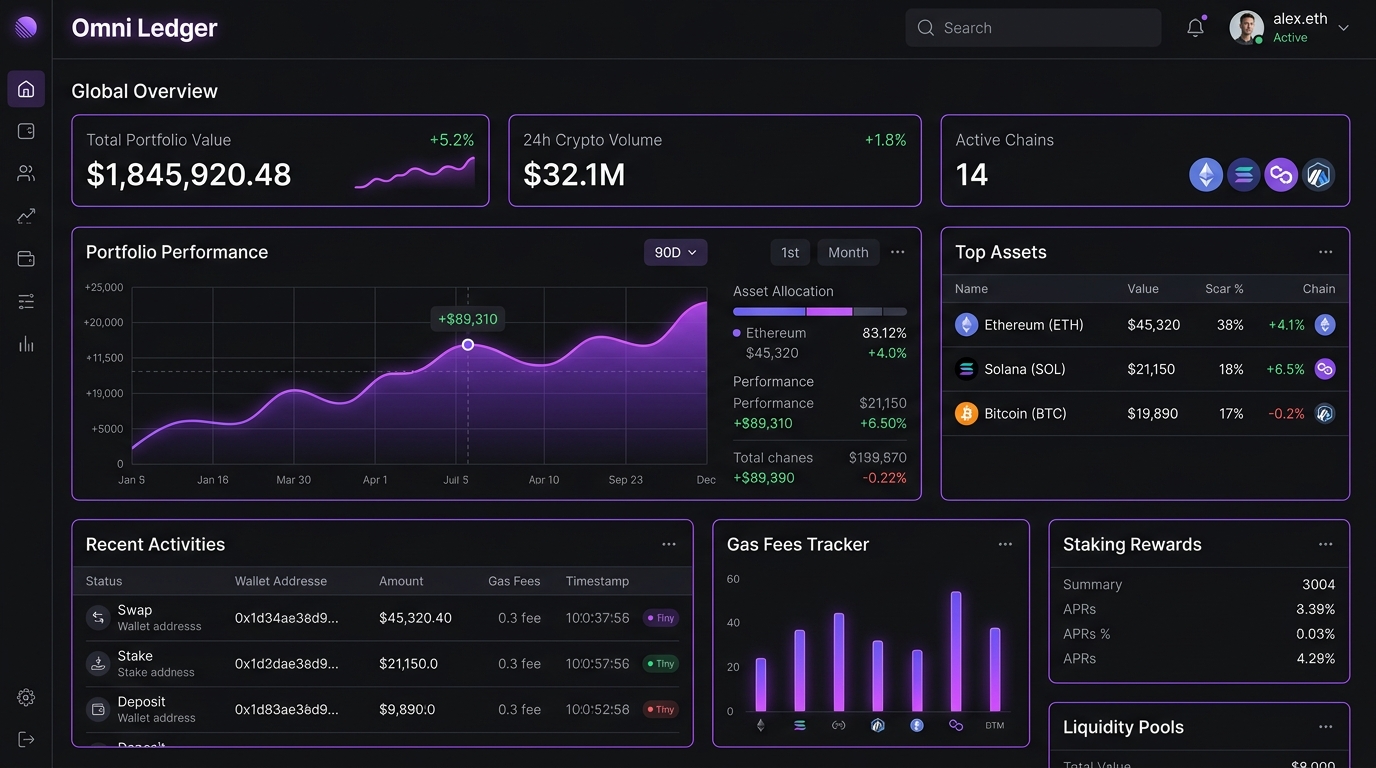Click the Stake transaction icon

click(98, 663)
